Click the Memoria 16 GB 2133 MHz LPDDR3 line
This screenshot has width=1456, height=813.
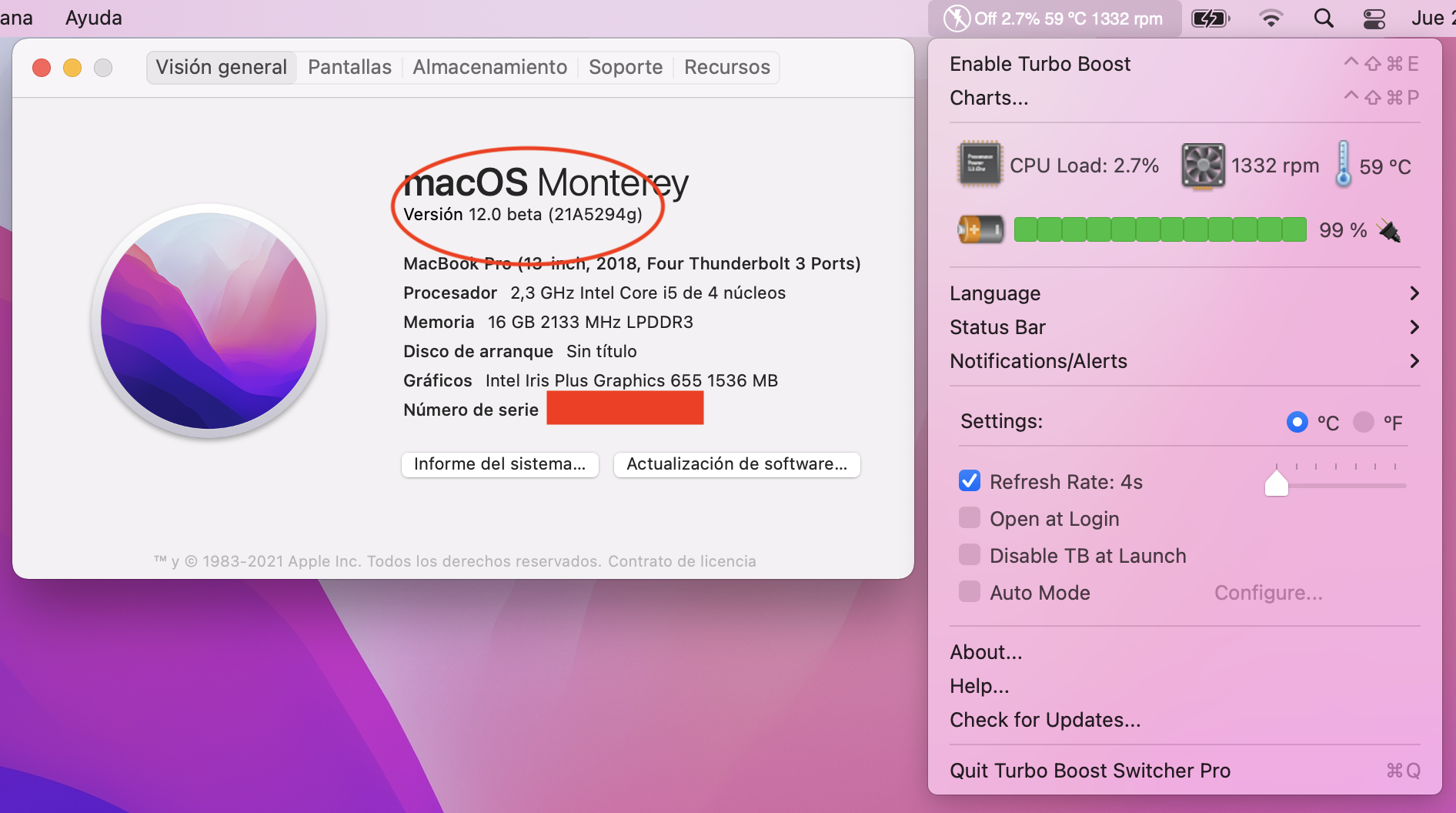click(x=548, y=323)
